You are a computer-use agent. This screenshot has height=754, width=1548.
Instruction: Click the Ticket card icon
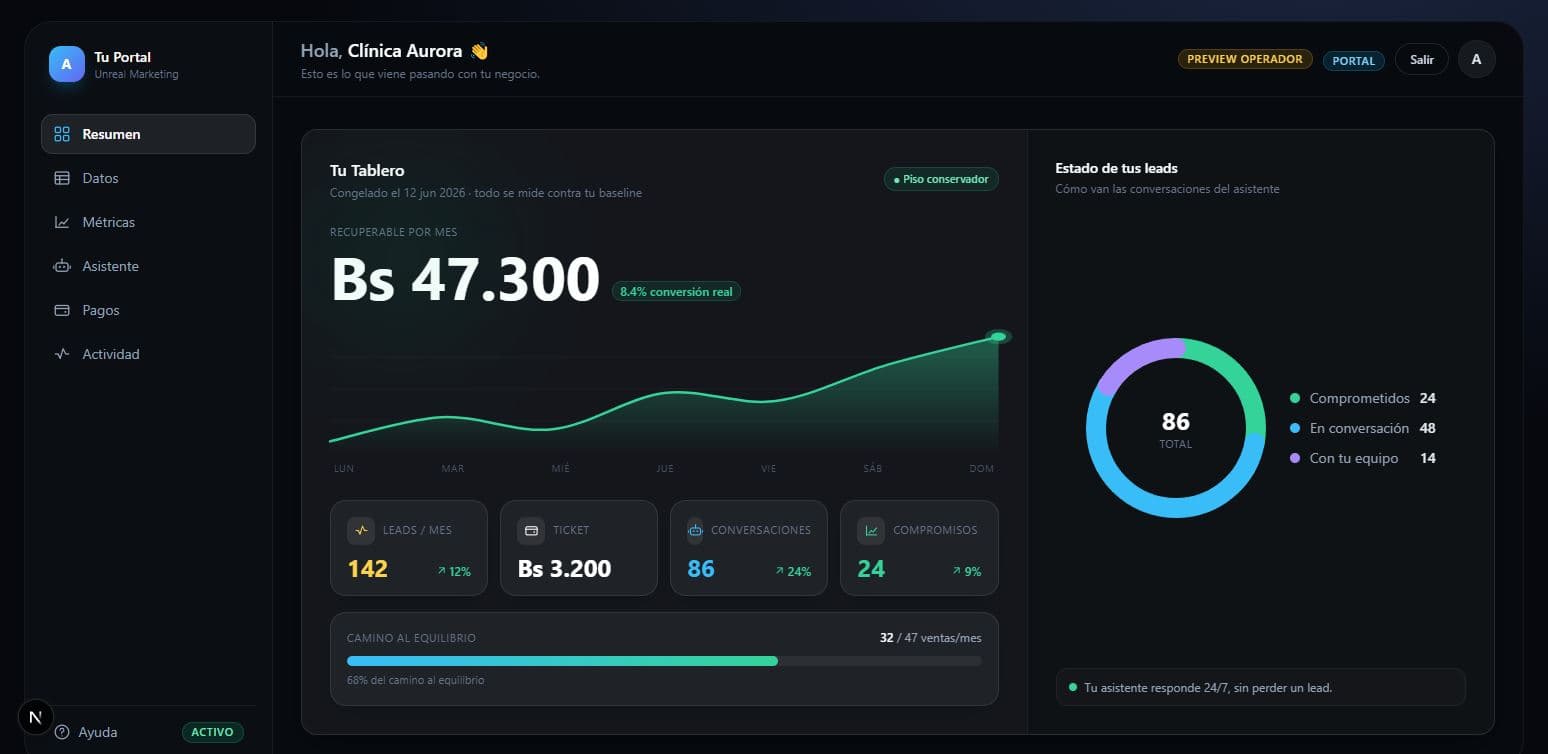pos(531,530)
